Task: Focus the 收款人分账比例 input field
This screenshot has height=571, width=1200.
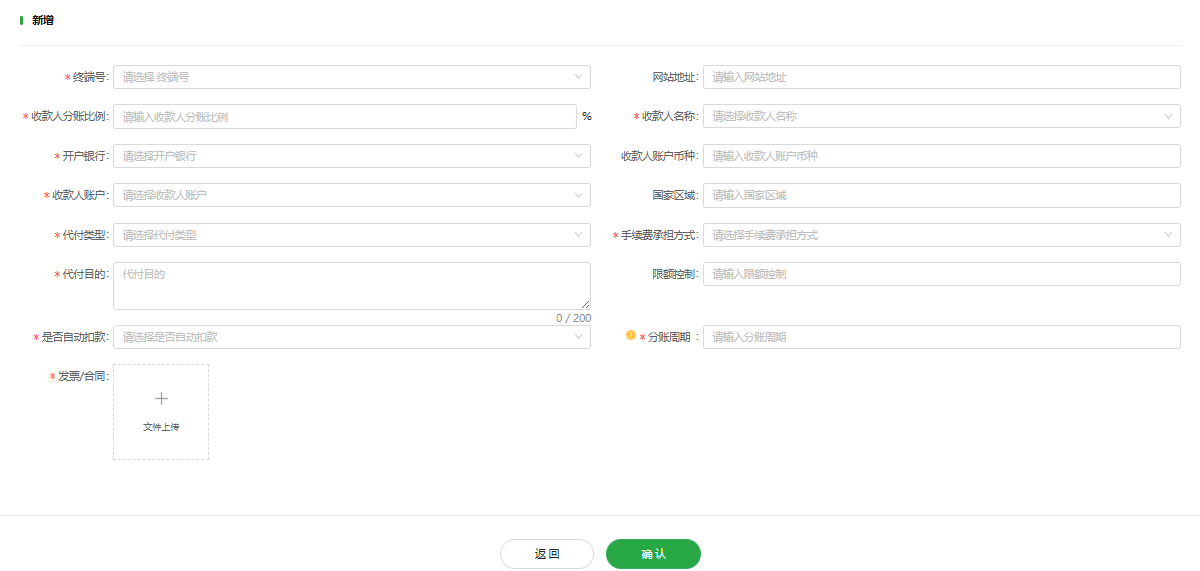Action: pos(345,117)
